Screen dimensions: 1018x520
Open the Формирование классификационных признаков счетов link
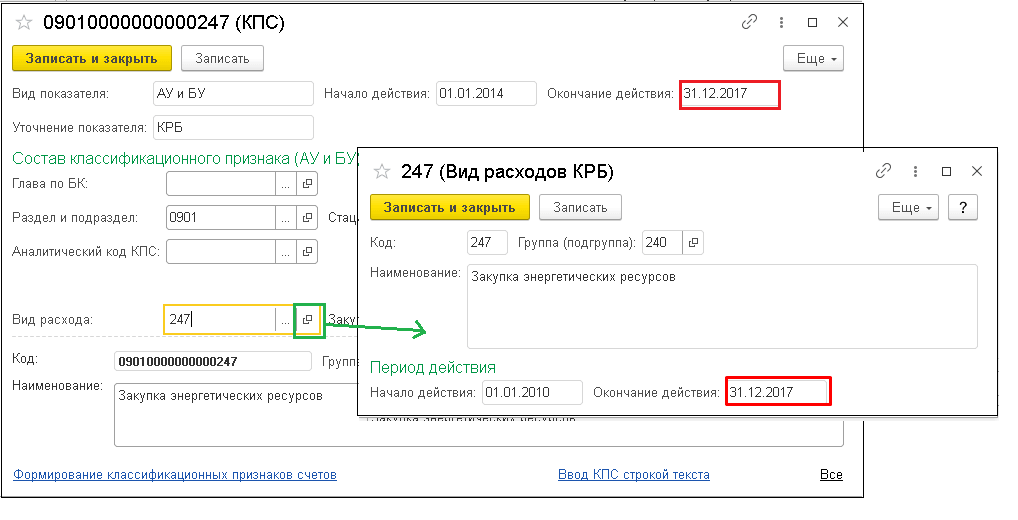175,475
